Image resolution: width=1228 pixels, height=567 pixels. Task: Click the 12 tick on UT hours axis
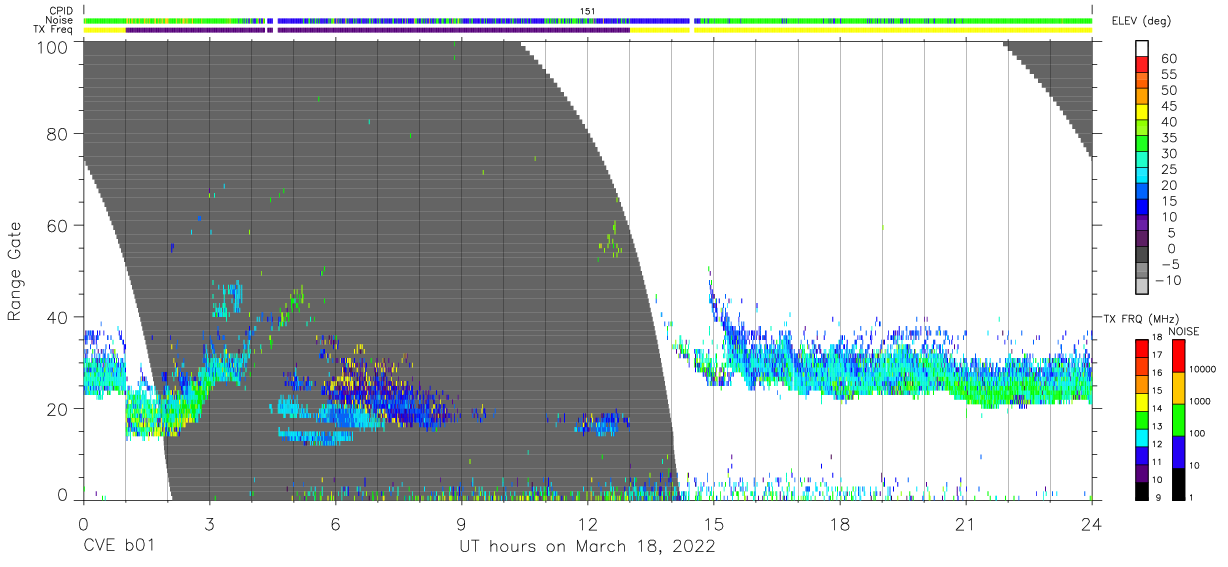coord(587,523)
